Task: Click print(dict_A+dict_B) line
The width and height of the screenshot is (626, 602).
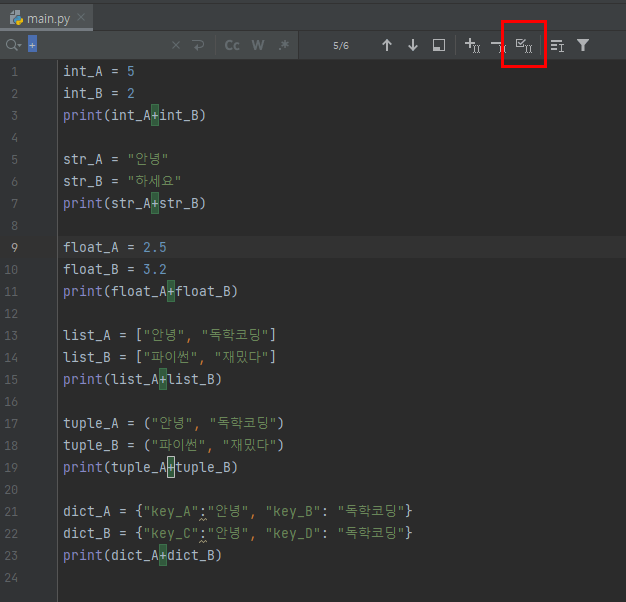Action: 142,555
